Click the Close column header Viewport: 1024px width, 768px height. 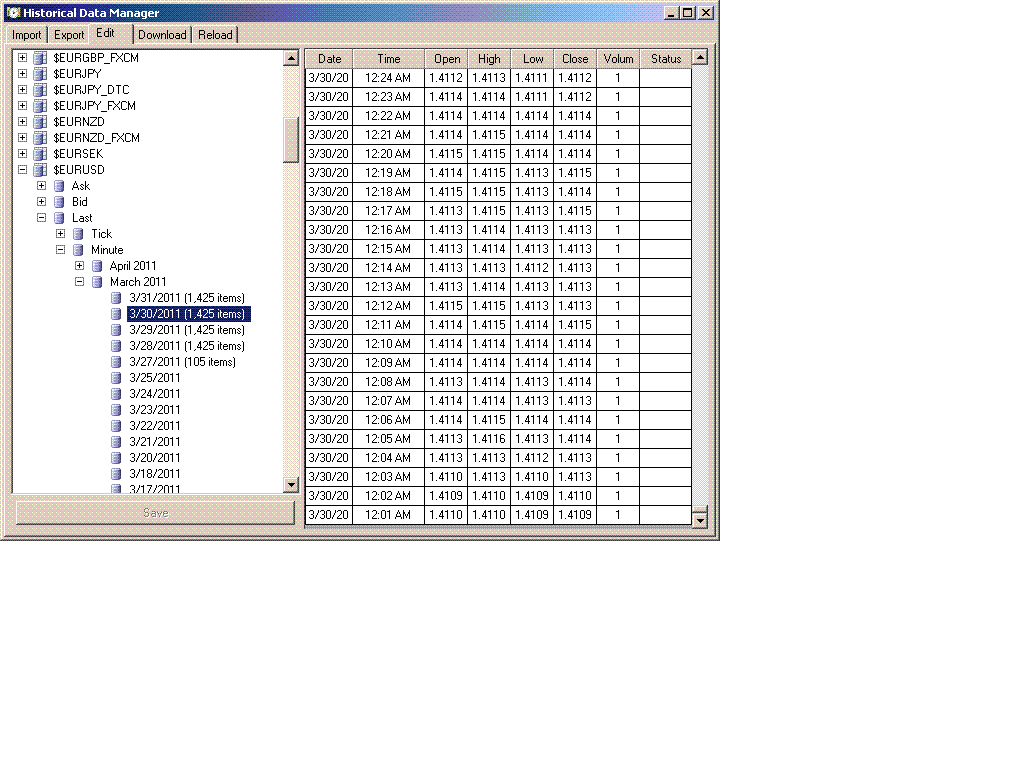tap(575, 59)
